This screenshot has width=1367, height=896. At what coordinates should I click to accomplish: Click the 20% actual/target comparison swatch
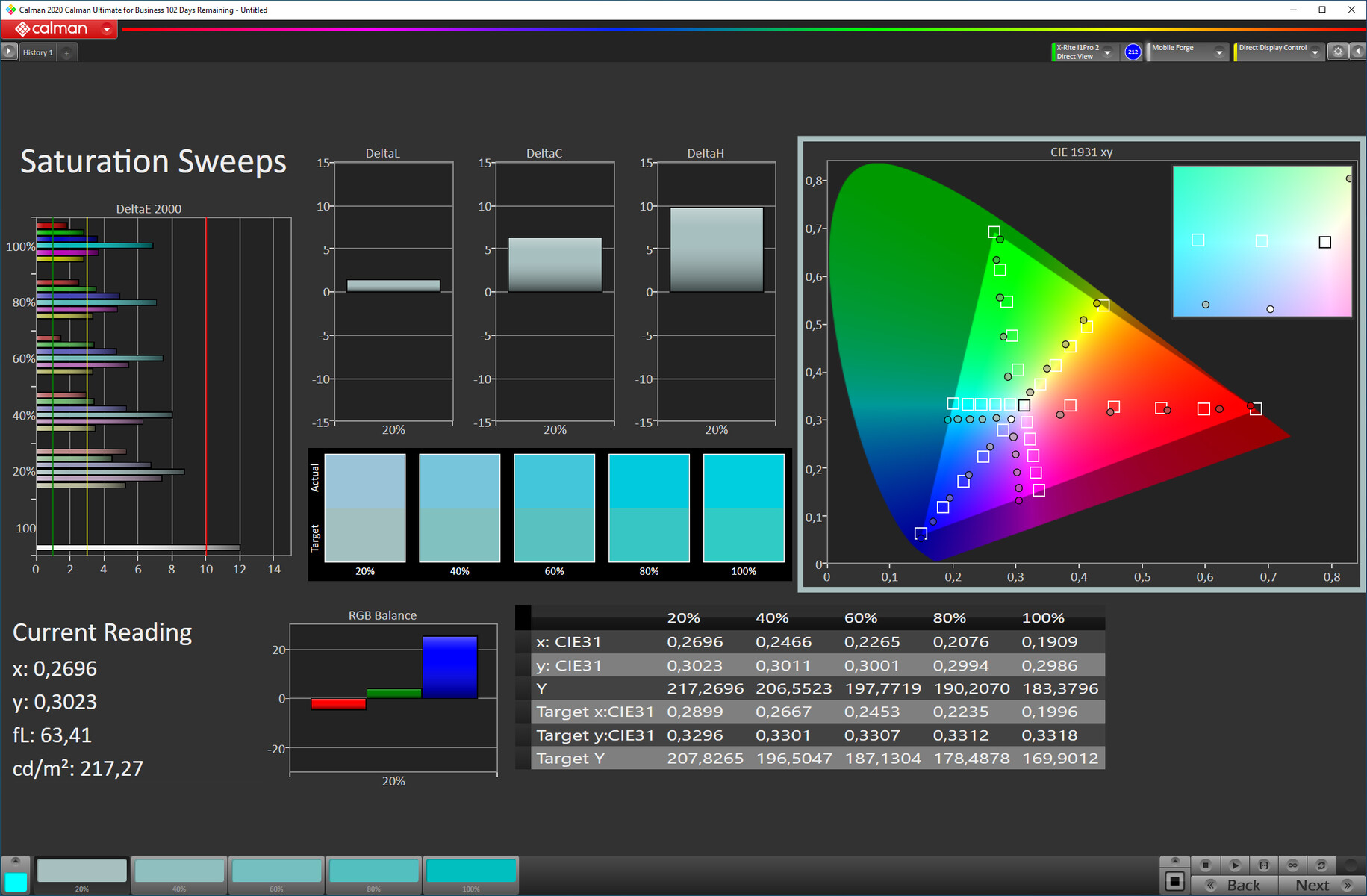click(365, 508)
